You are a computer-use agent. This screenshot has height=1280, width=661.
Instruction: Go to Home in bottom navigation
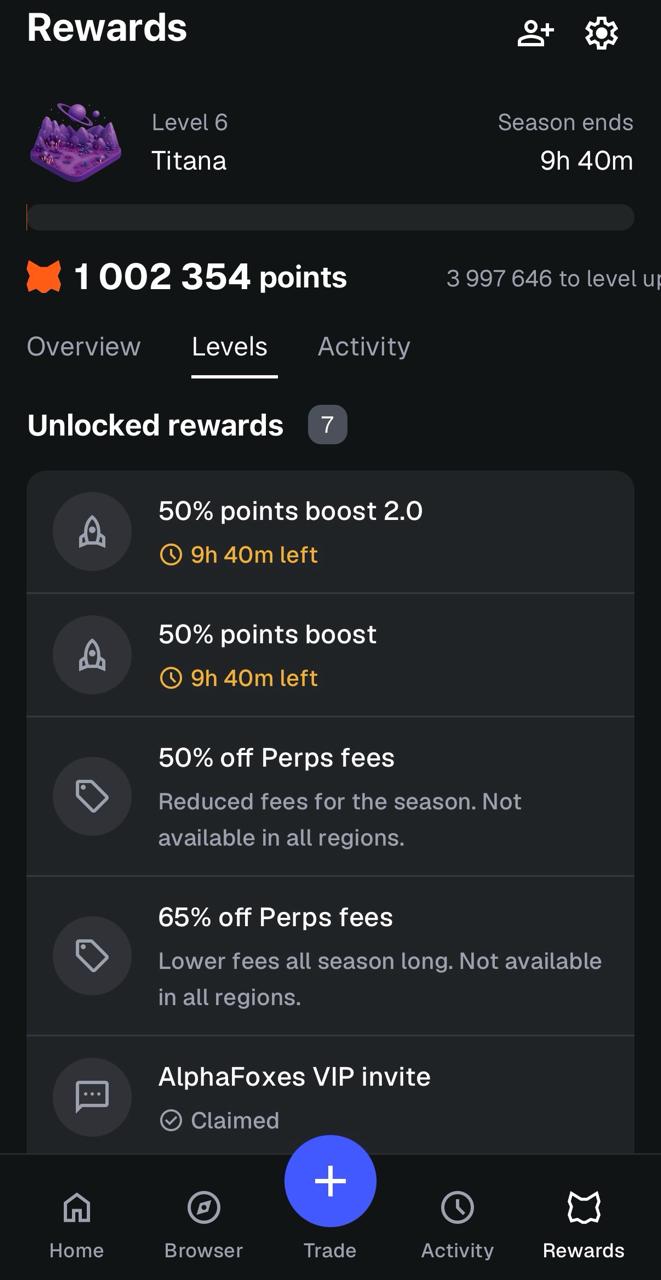[76, 1223]
